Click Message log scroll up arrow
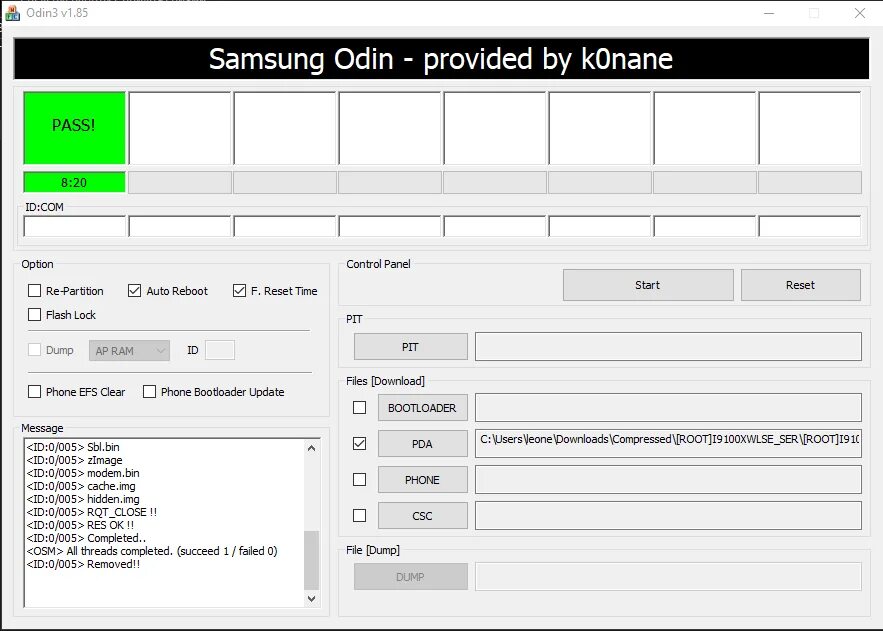This screenshot has height=631, width=883. (311, 448)
